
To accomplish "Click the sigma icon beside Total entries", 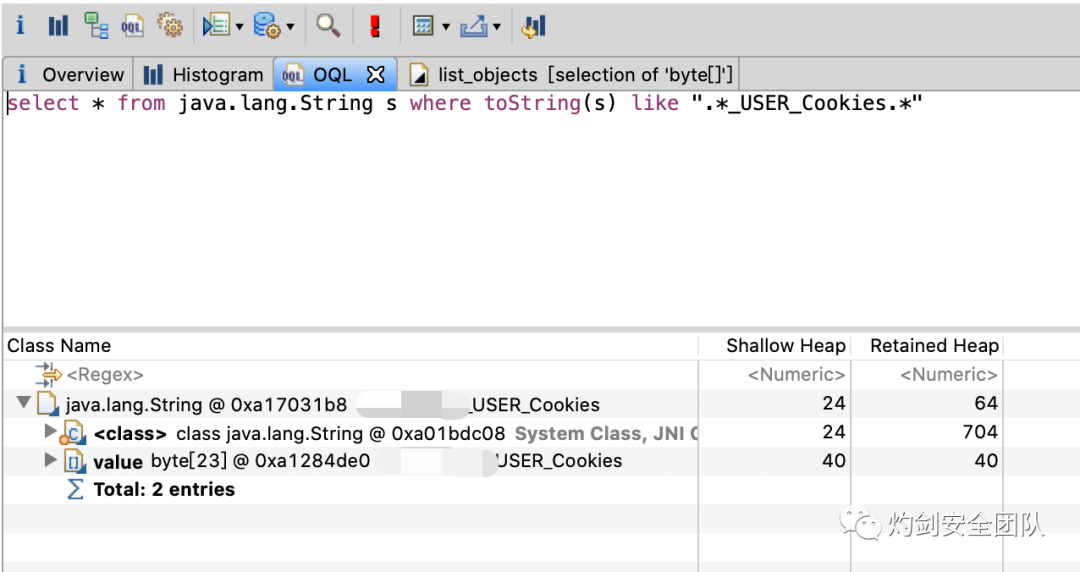I will tap(75, 489).
